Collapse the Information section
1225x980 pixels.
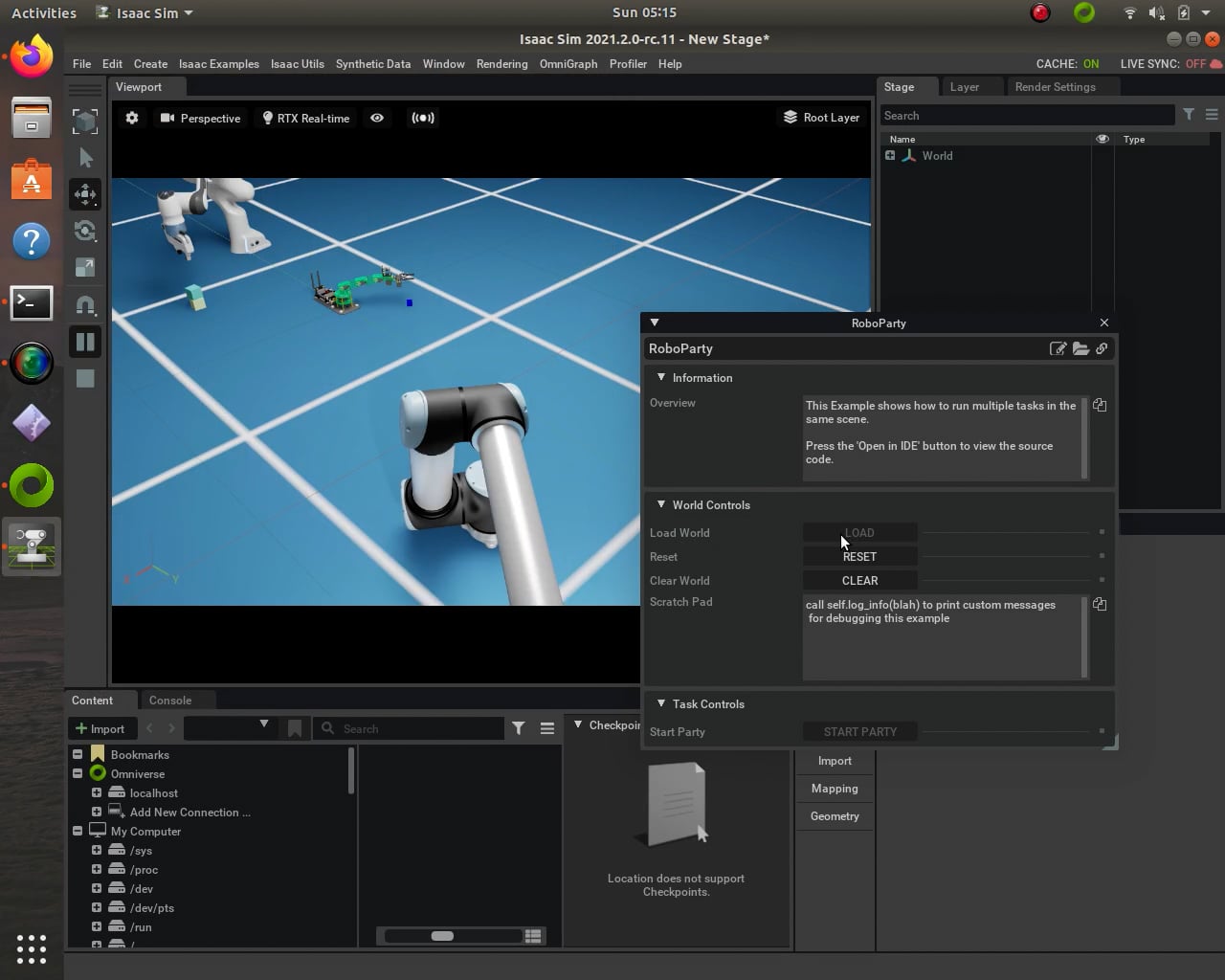[660, 377]
